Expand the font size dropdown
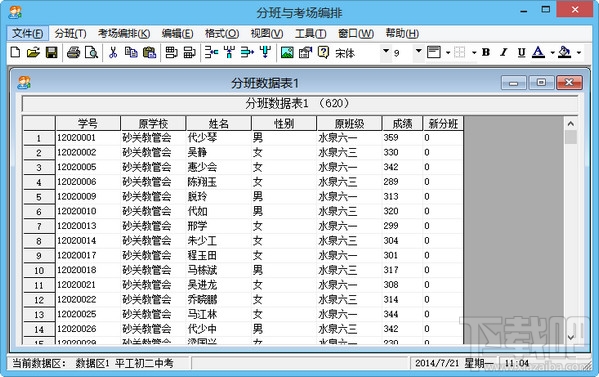599x377 pixels. [x=419, y=51]
